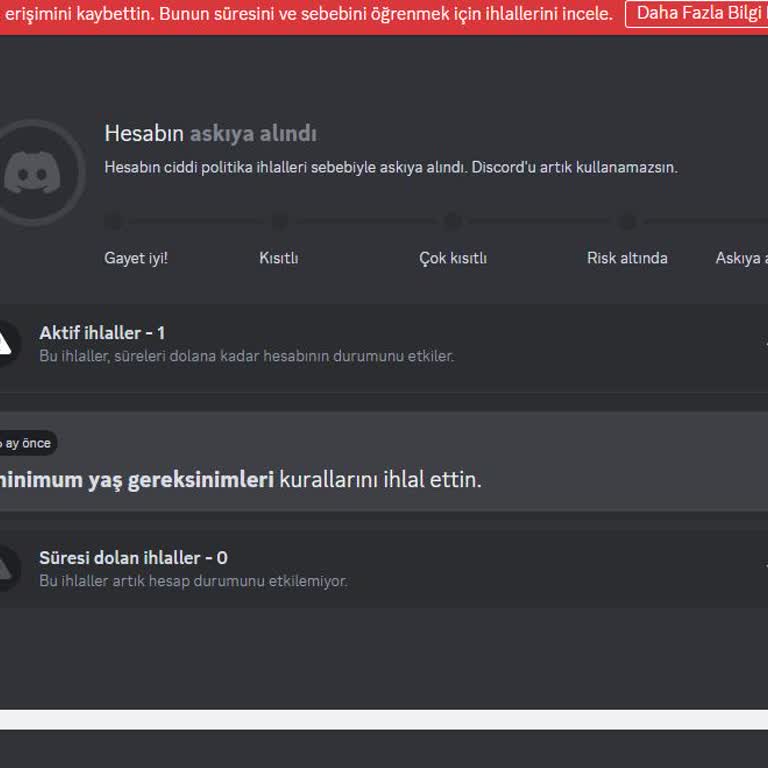This screenshot has height=768, width=768.
Task: Click the ay önce timestamp badge
Action: tap(27, 443)
